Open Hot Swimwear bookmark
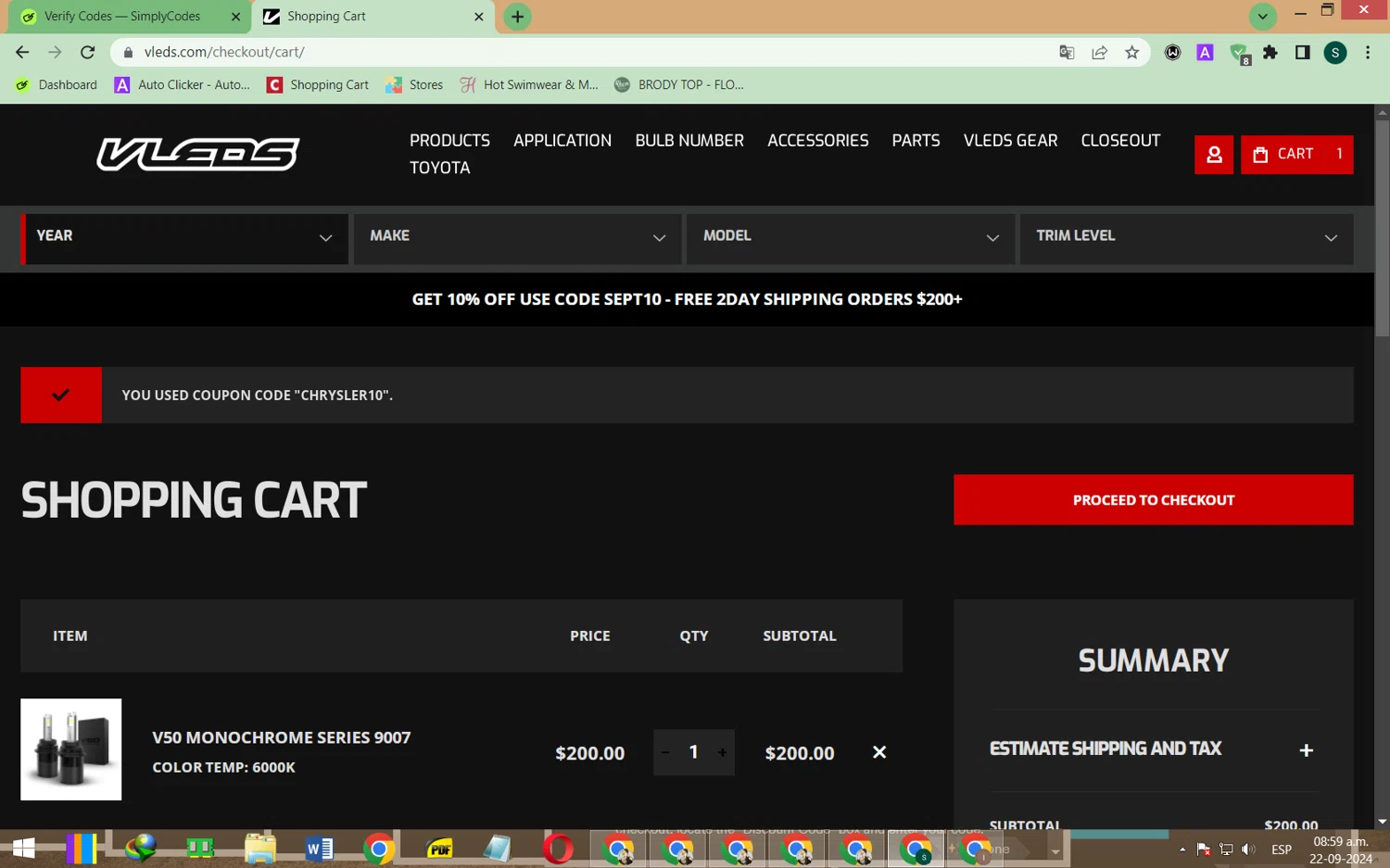 (529, 84)
